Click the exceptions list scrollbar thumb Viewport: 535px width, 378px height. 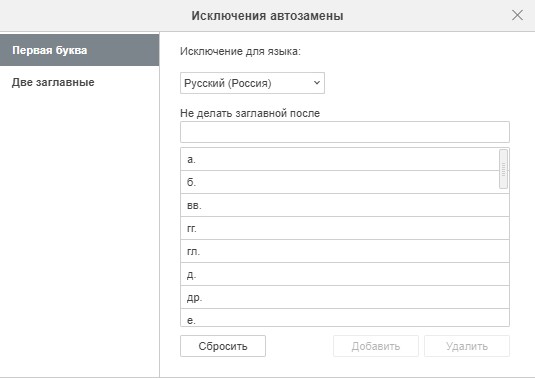pyautogui.click(x=503, y=169)
